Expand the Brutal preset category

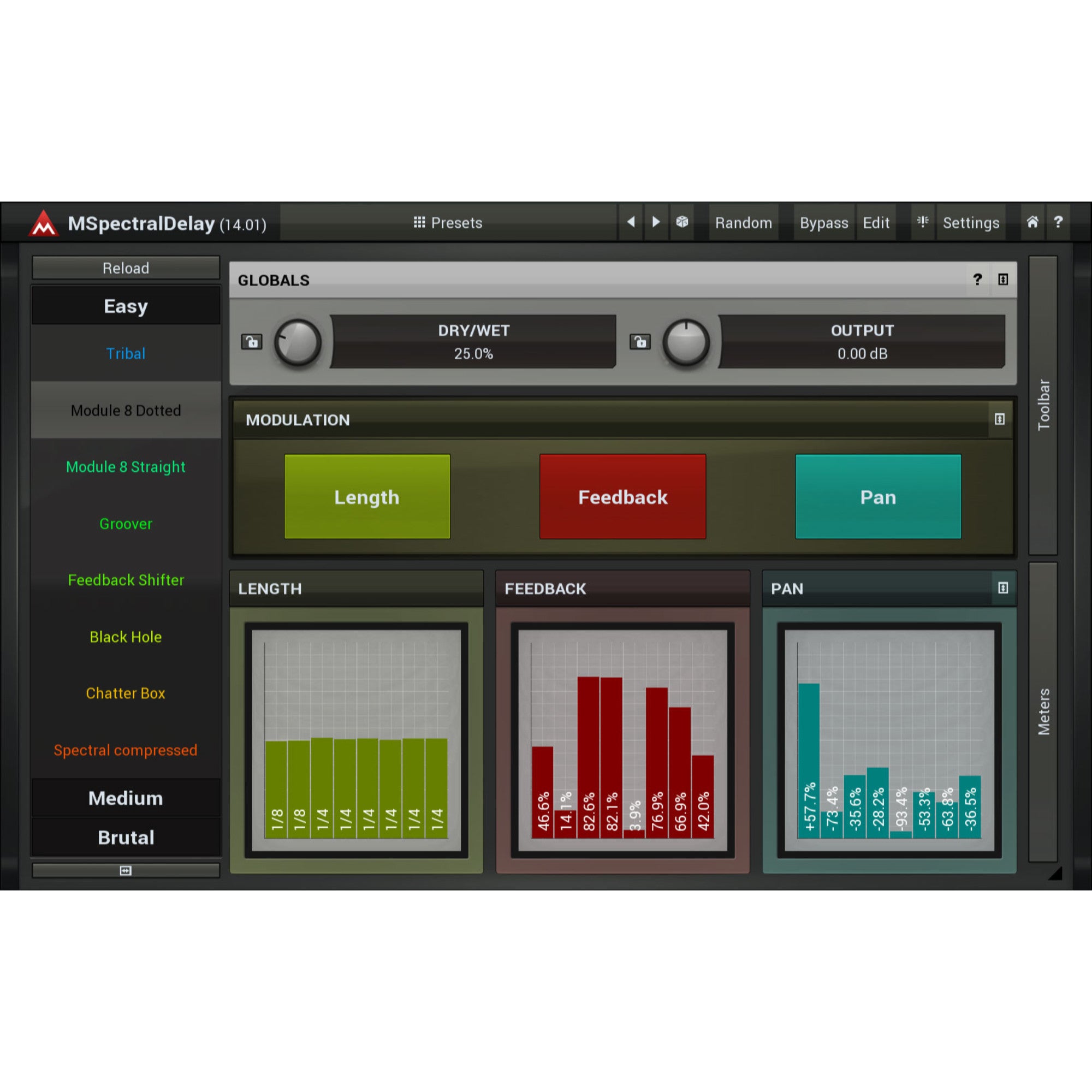[126, 837]
